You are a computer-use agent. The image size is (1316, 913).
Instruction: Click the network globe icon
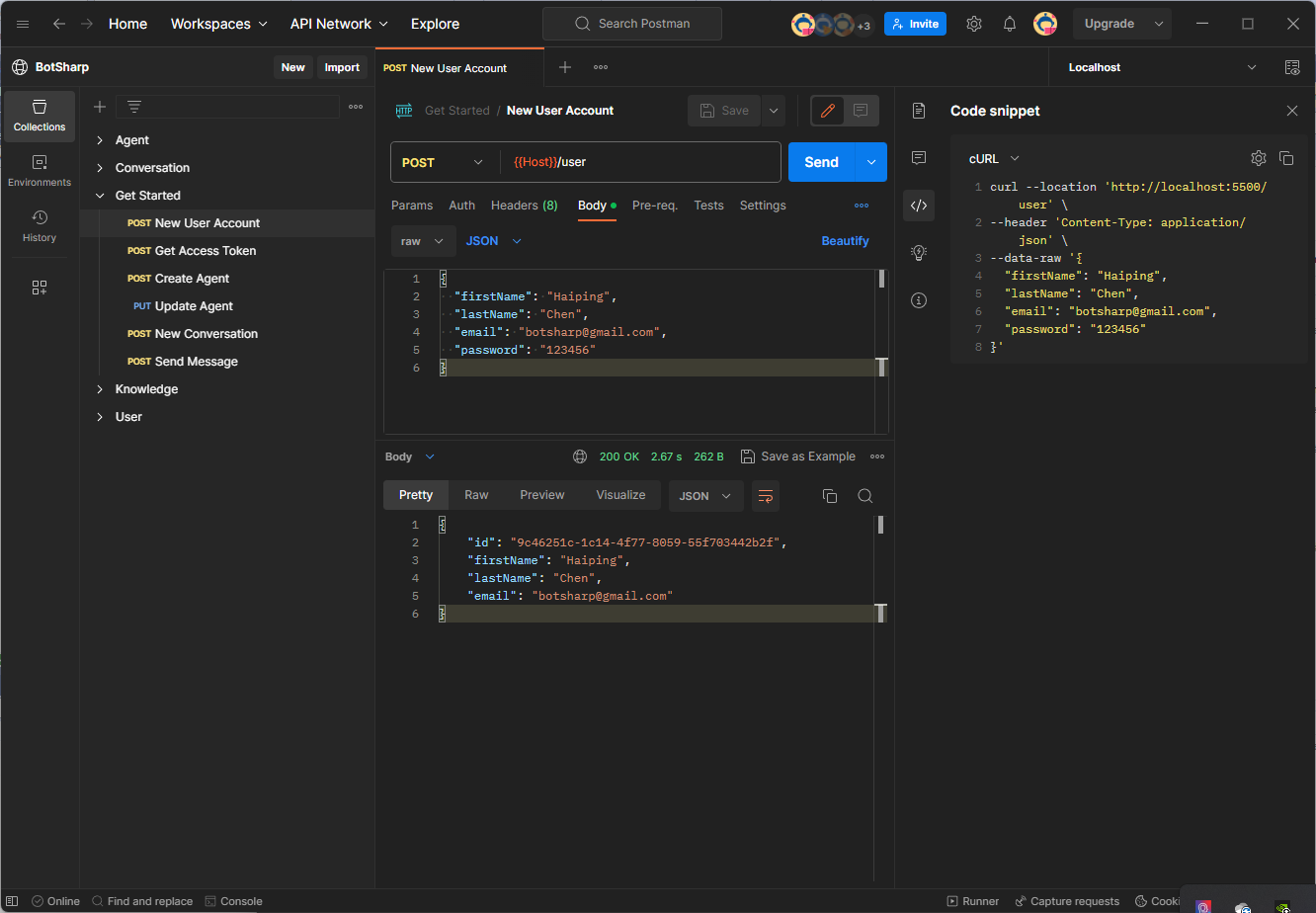pyautogui.click(x=580, y=456)
